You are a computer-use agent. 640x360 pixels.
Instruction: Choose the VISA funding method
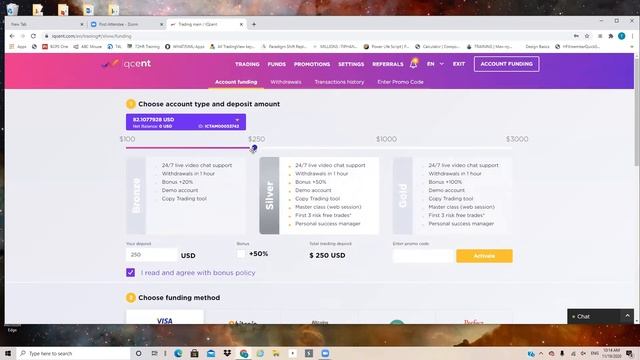coord(164,318)
